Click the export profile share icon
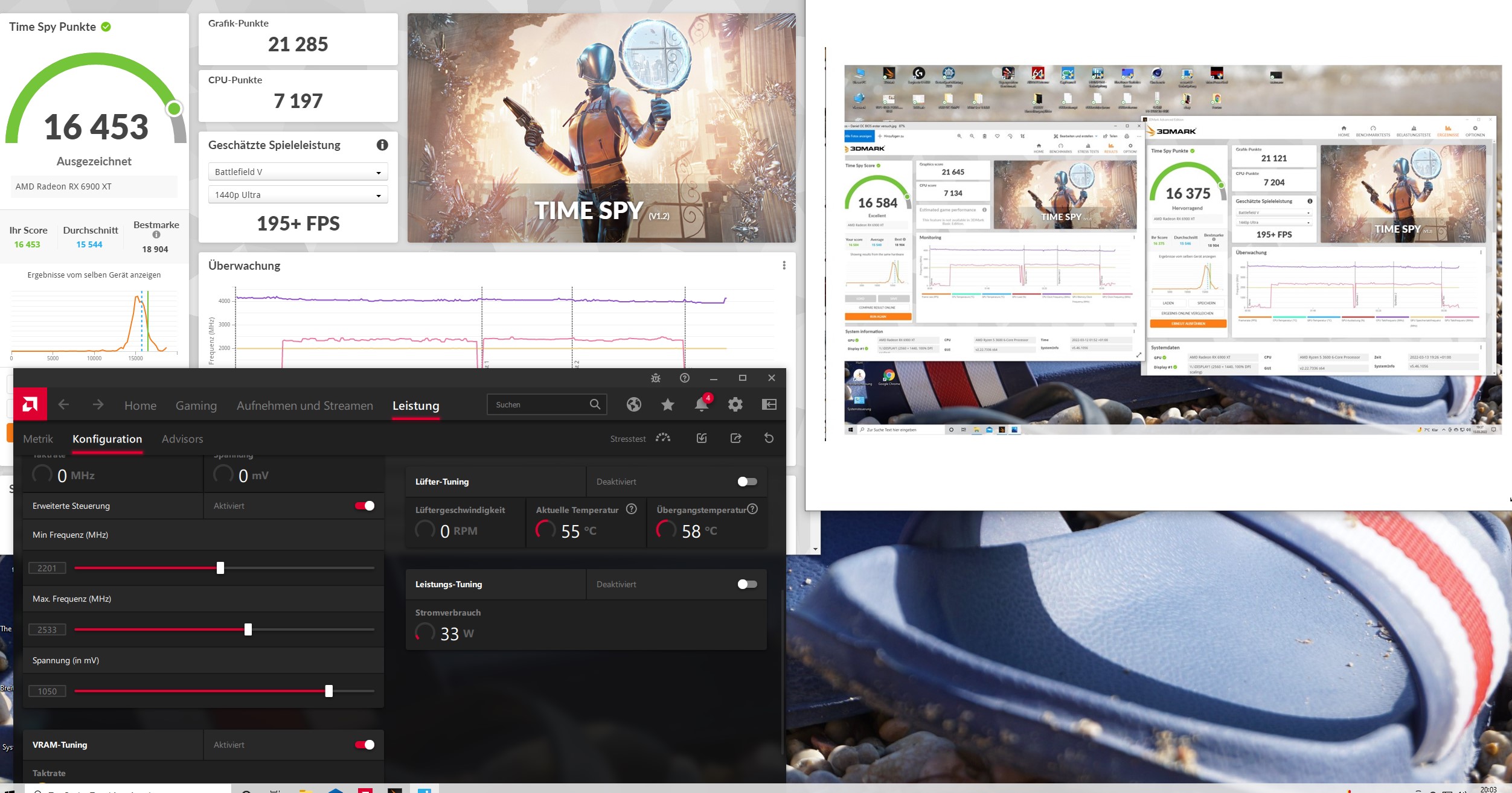The width and height of the screenshot is (1512, 793). (735, 438)
